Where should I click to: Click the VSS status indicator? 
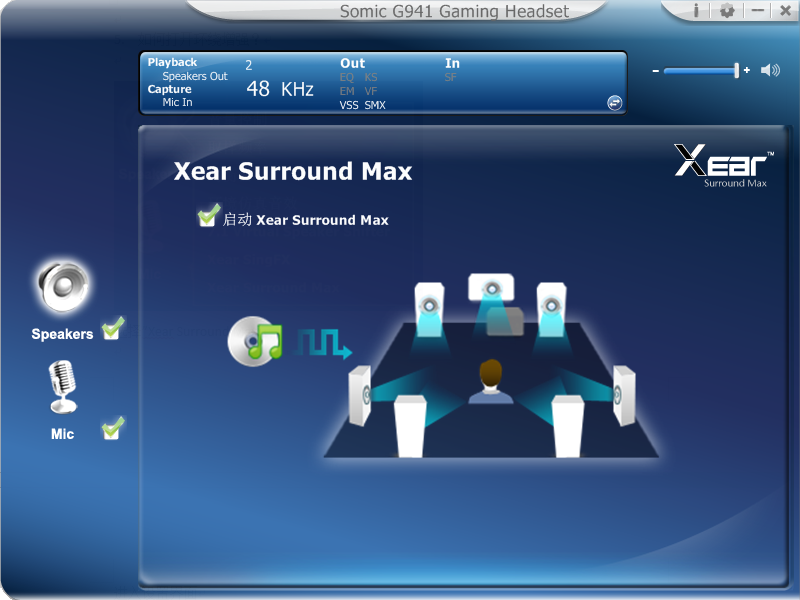(349, 105)
